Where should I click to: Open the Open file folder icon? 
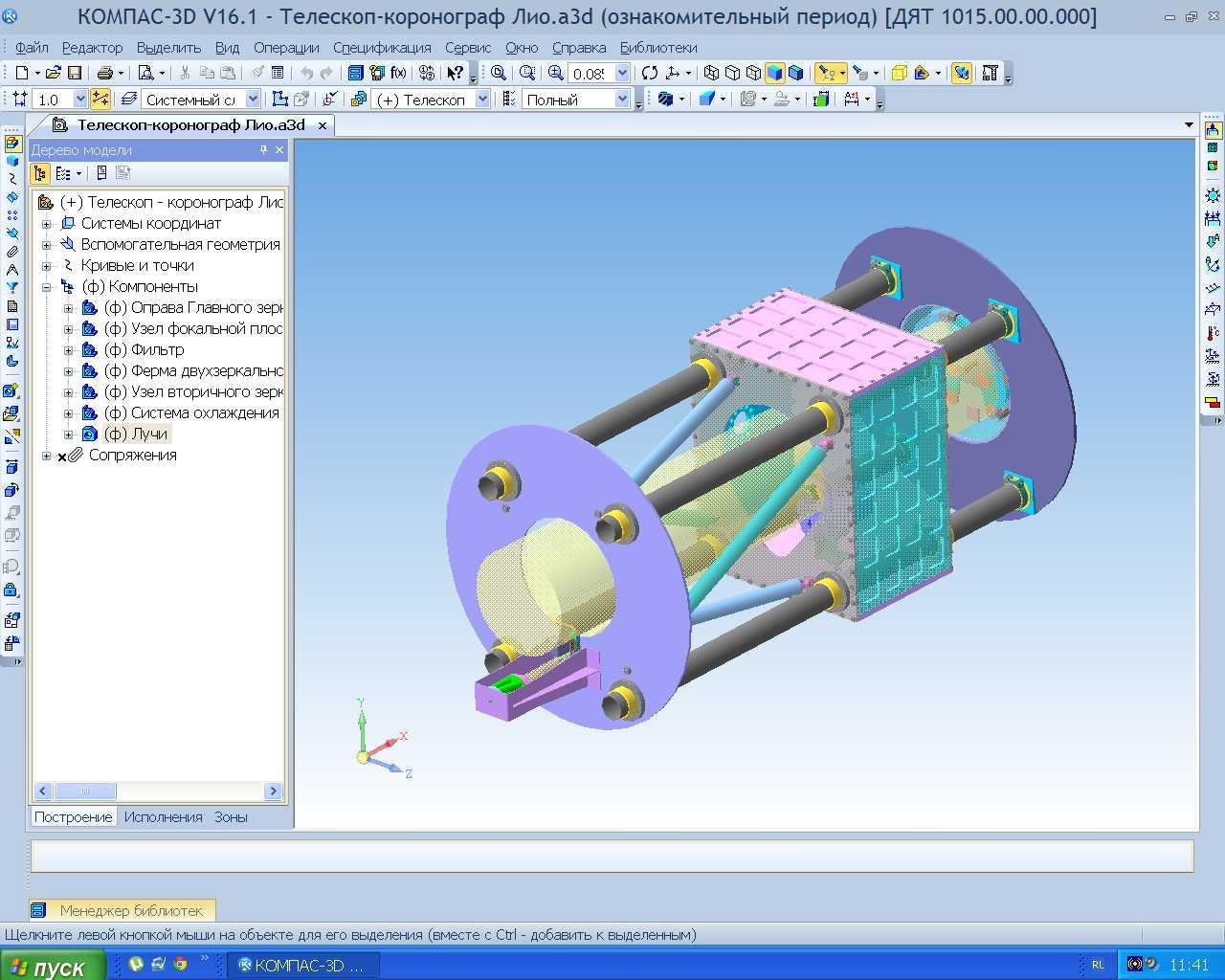(x=54, y=73)
